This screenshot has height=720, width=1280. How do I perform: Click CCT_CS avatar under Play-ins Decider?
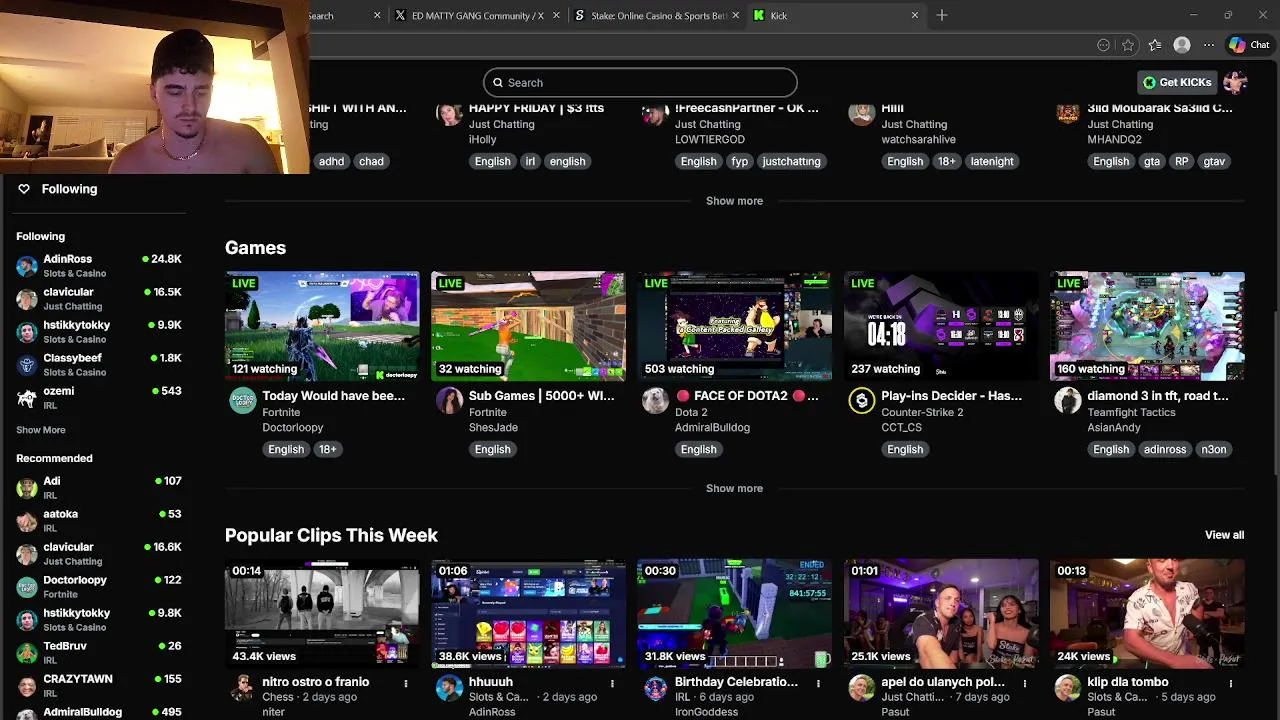pos(862,401)
